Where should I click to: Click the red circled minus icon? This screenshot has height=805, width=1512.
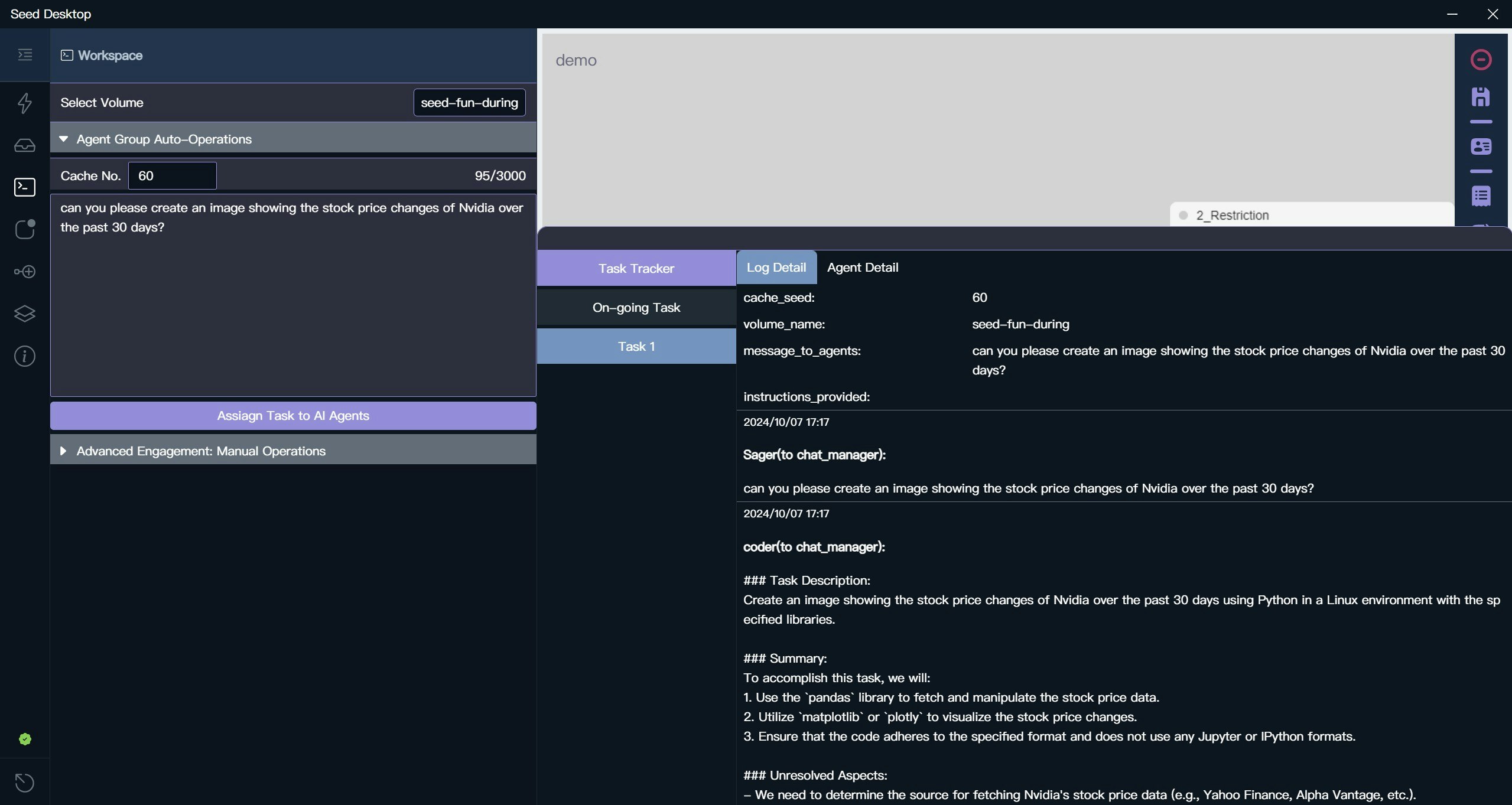1480,60
